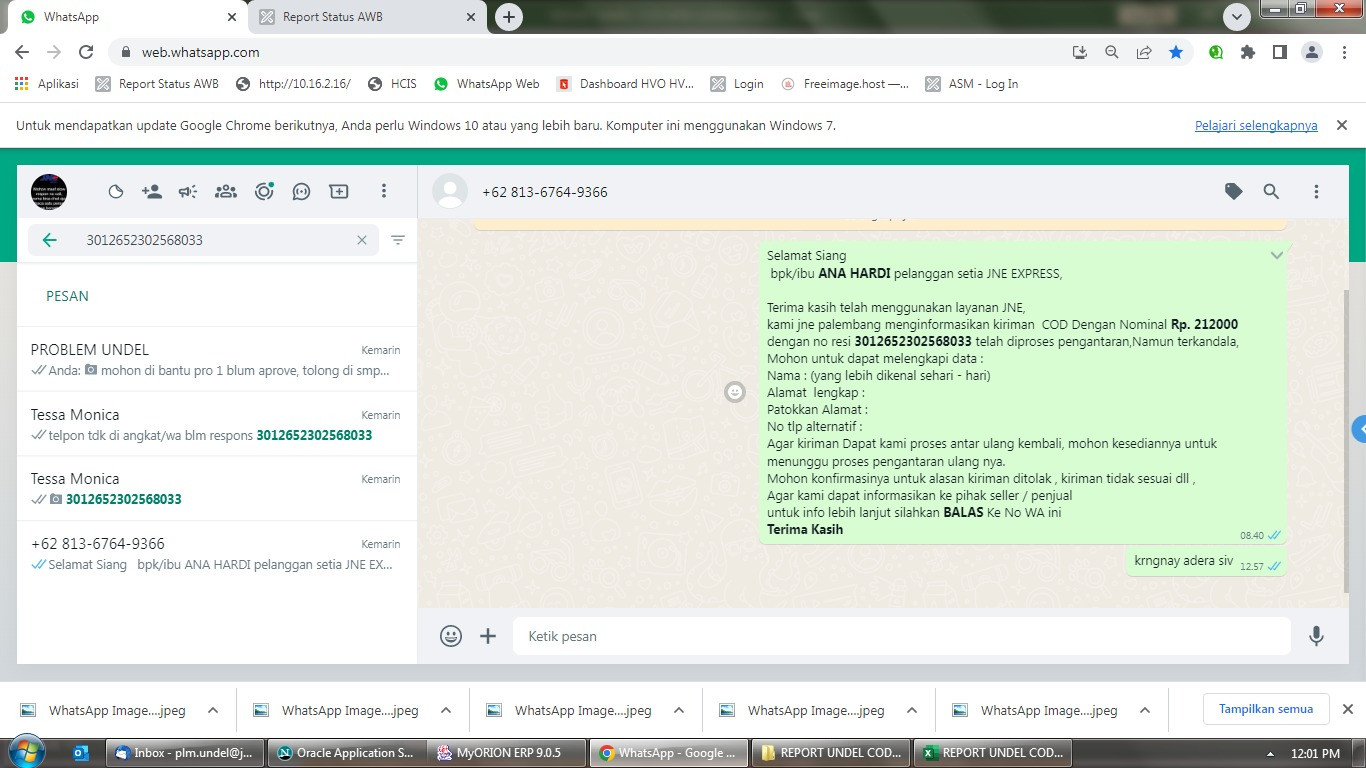Image resolution: width=1366 pixels, height=768 pixels.
Task: Open the Extensions puzzle icon
Action: point(1248,52)
